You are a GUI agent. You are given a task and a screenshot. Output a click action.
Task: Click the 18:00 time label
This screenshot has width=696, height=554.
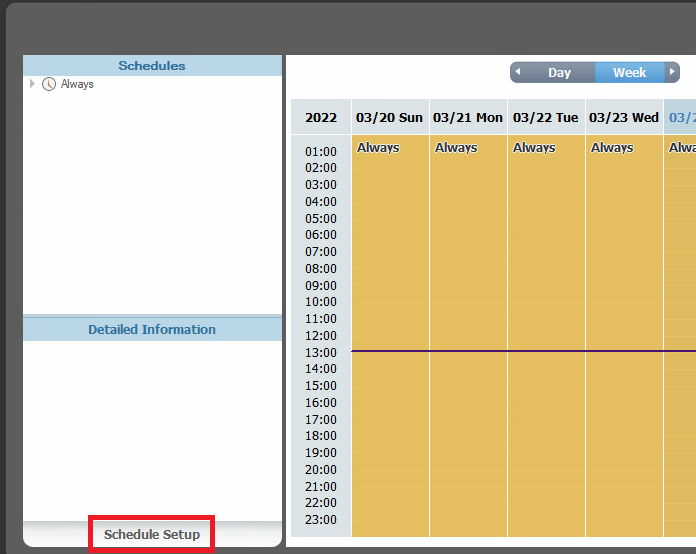(321, 435)
